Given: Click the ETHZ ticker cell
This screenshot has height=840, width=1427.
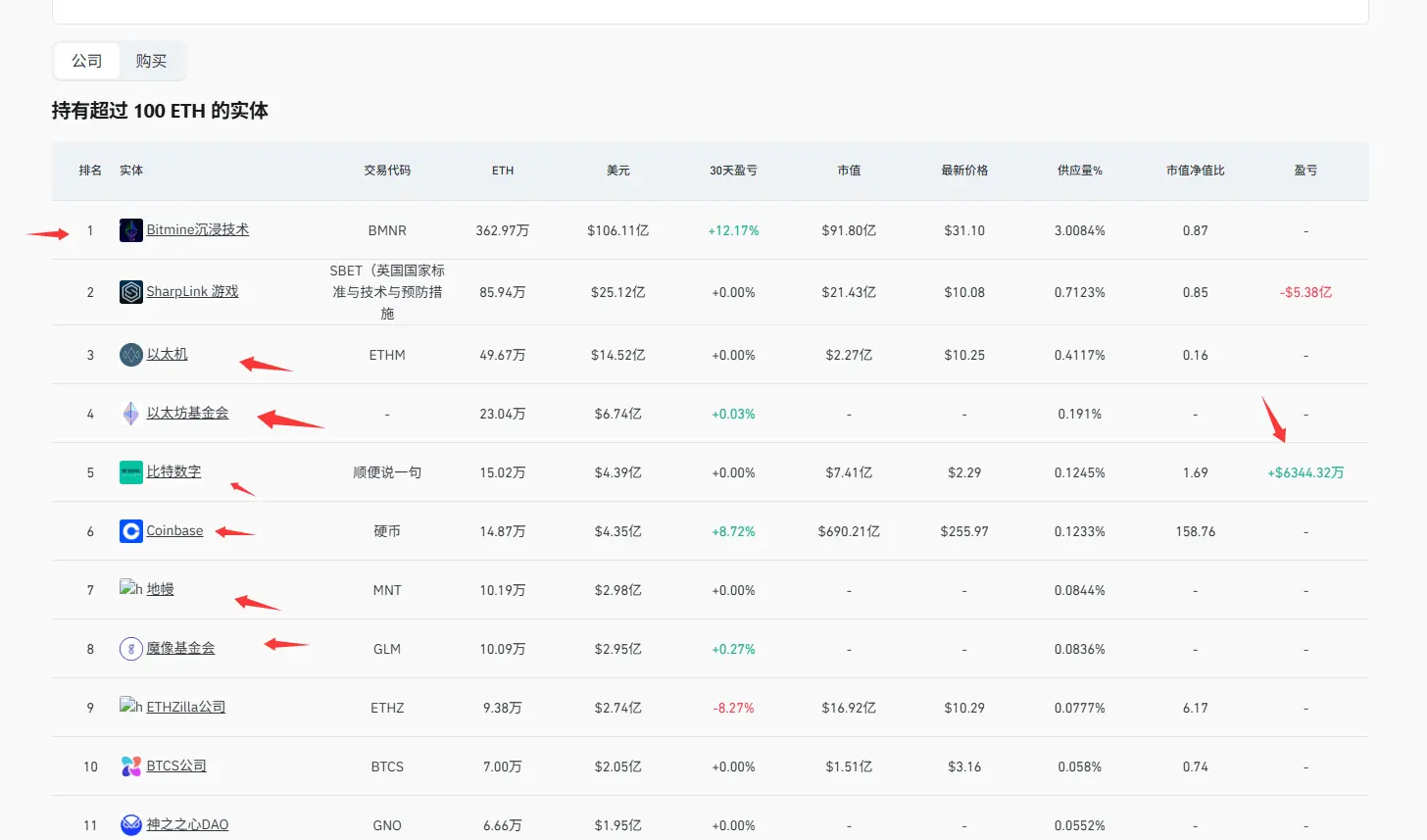Looking at the screenshot, I should click(x=387, y=708).
